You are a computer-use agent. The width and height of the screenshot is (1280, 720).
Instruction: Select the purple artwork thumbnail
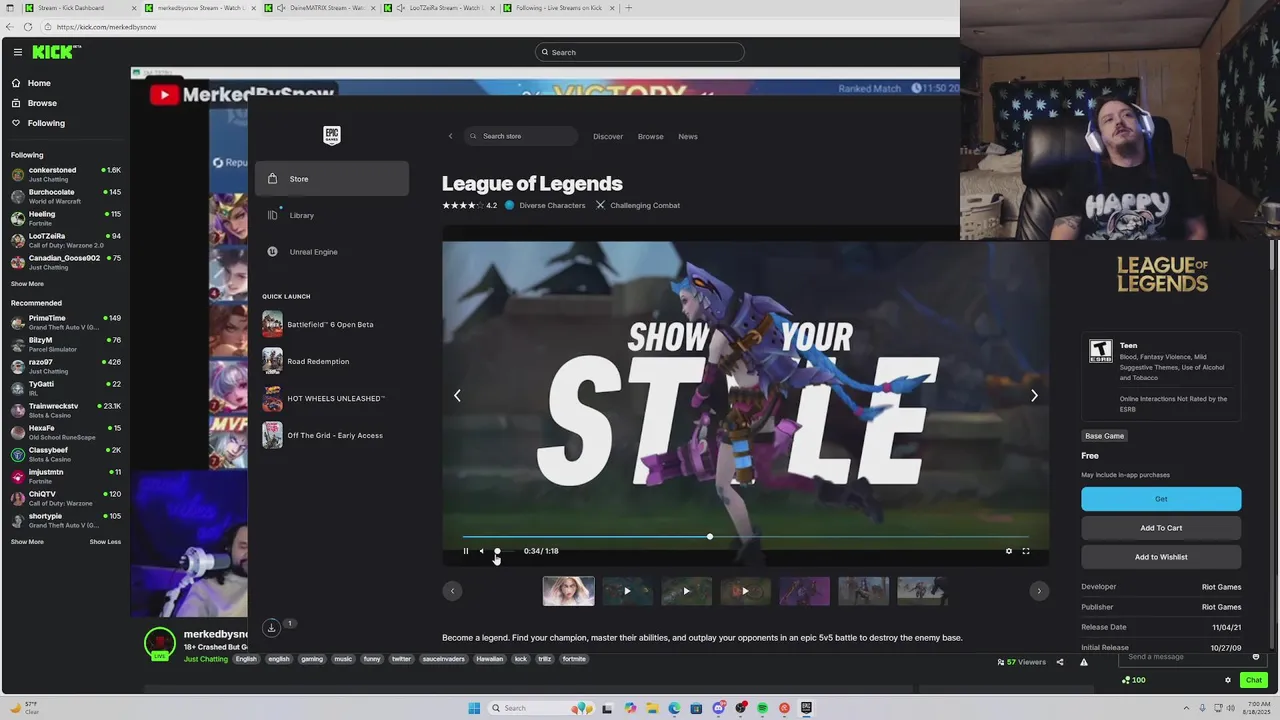tap(804, 591)
